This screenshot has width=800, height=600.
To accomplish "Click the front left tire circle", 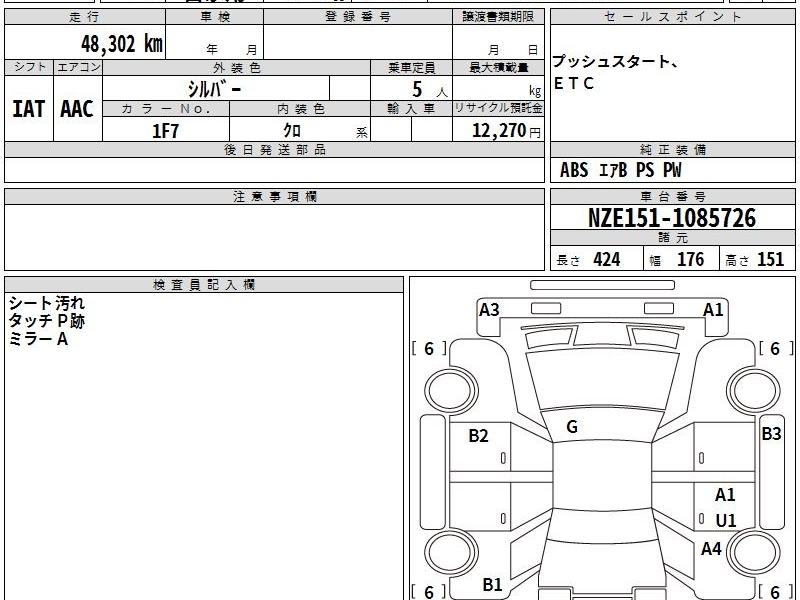I will click(449, 391).
